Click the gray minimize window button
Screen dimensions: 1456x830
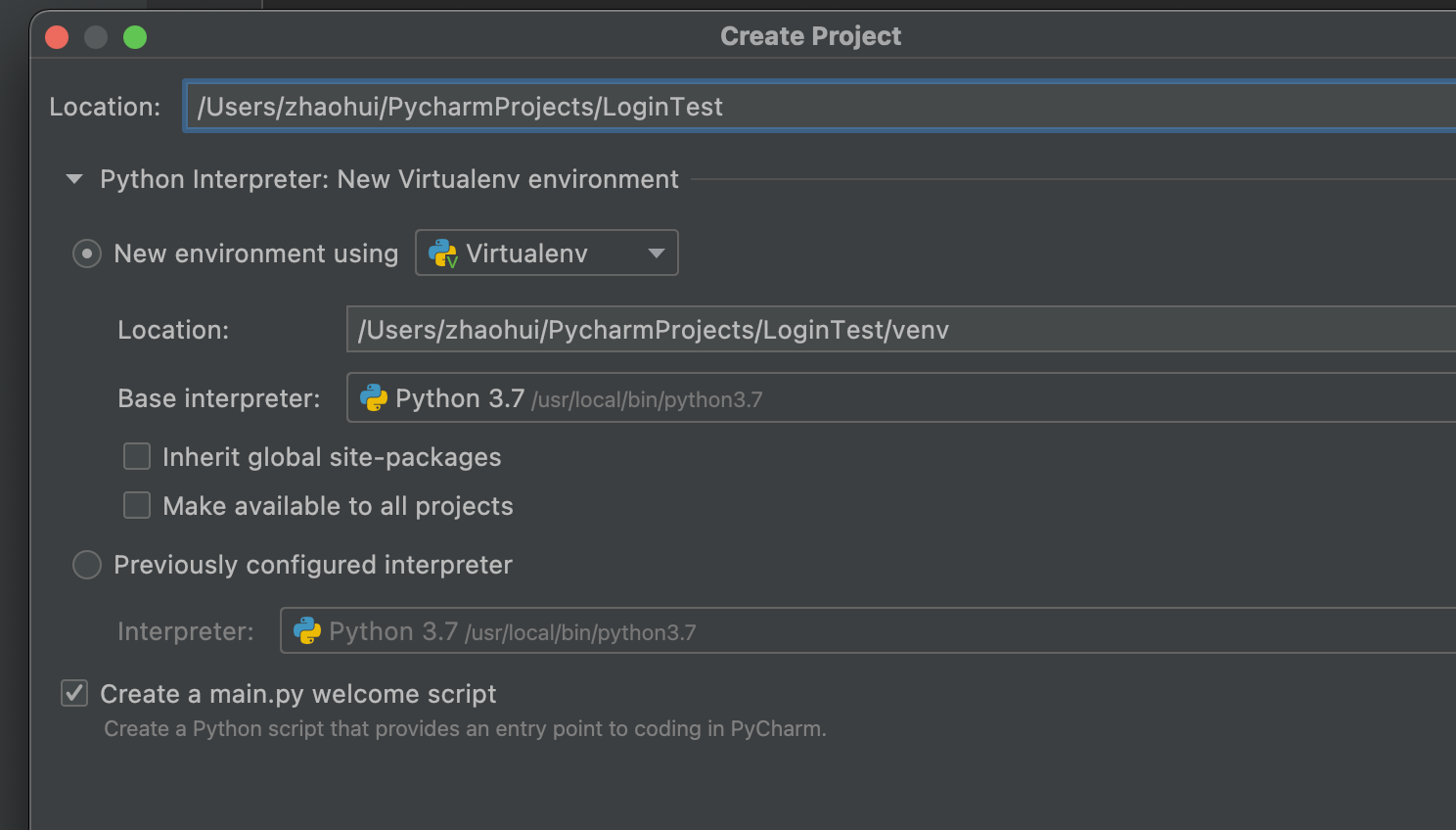tap(96, 37)
